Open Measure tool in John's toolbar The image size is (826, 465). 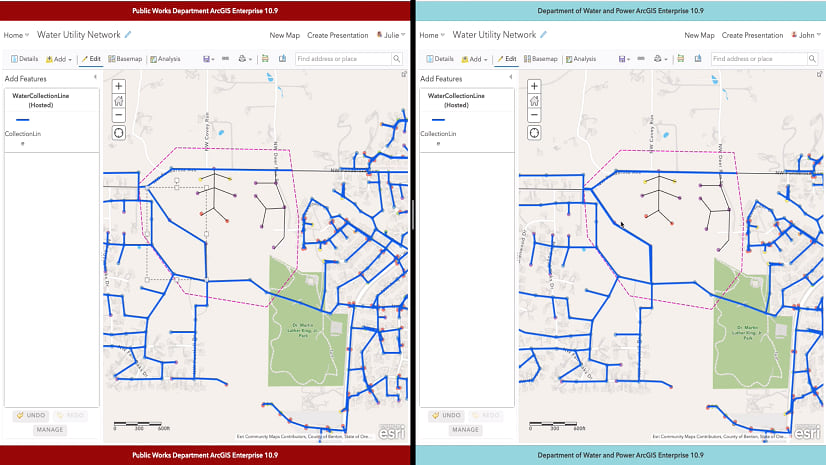[698, 58]
